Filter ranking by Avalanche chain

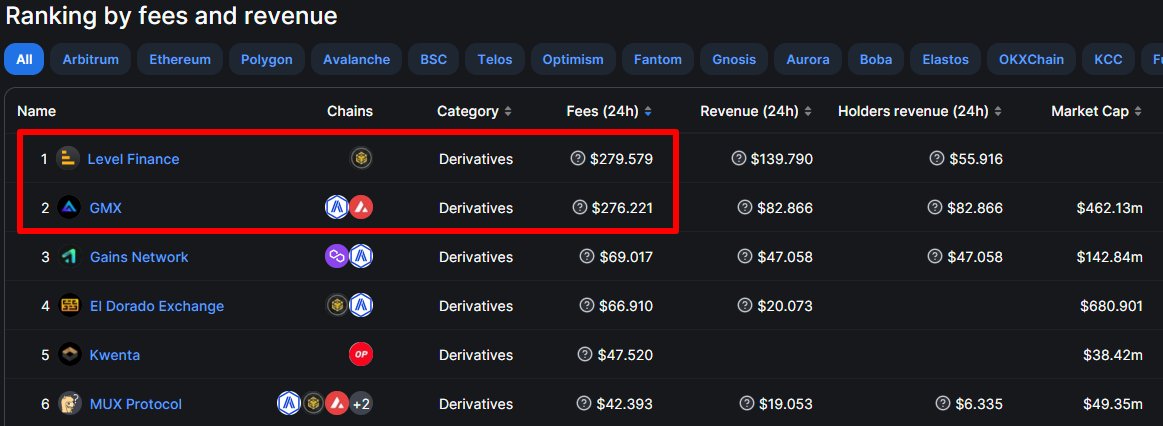point(356,59)
